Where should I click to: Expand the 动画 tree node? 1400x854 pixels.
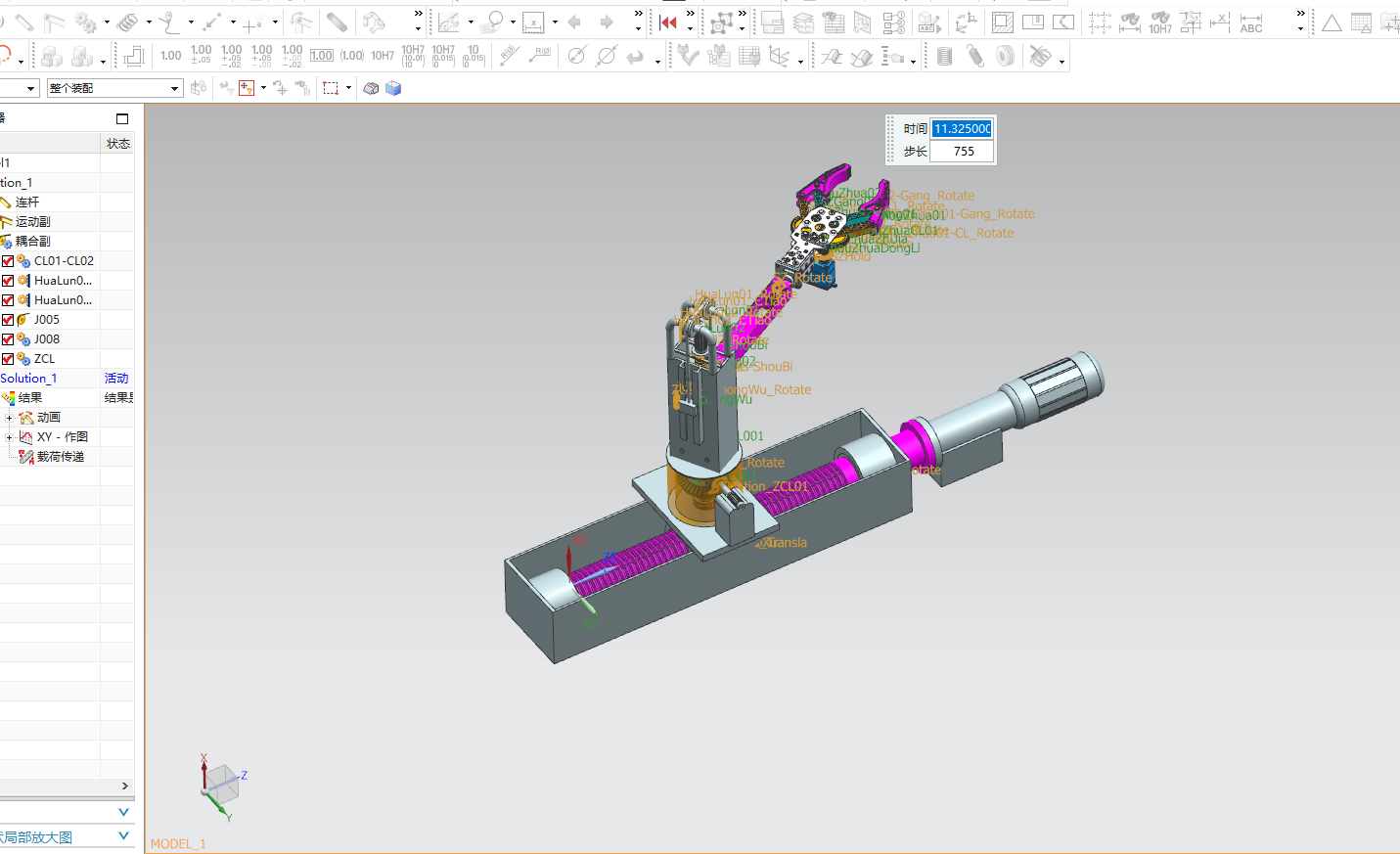point(10,418)
